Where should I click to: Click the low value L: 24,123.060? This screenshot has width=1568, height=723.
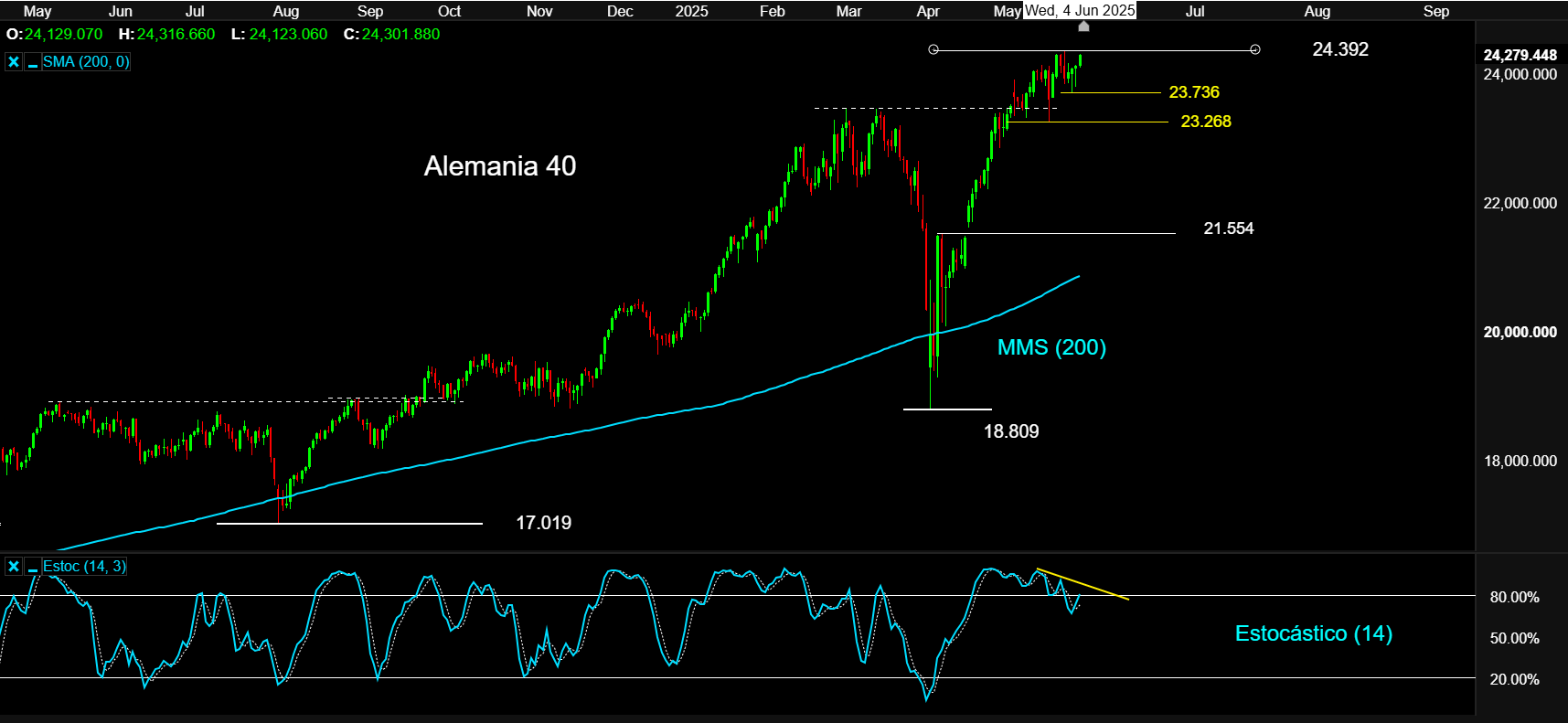pyautogui.click(x=279, y=34)
